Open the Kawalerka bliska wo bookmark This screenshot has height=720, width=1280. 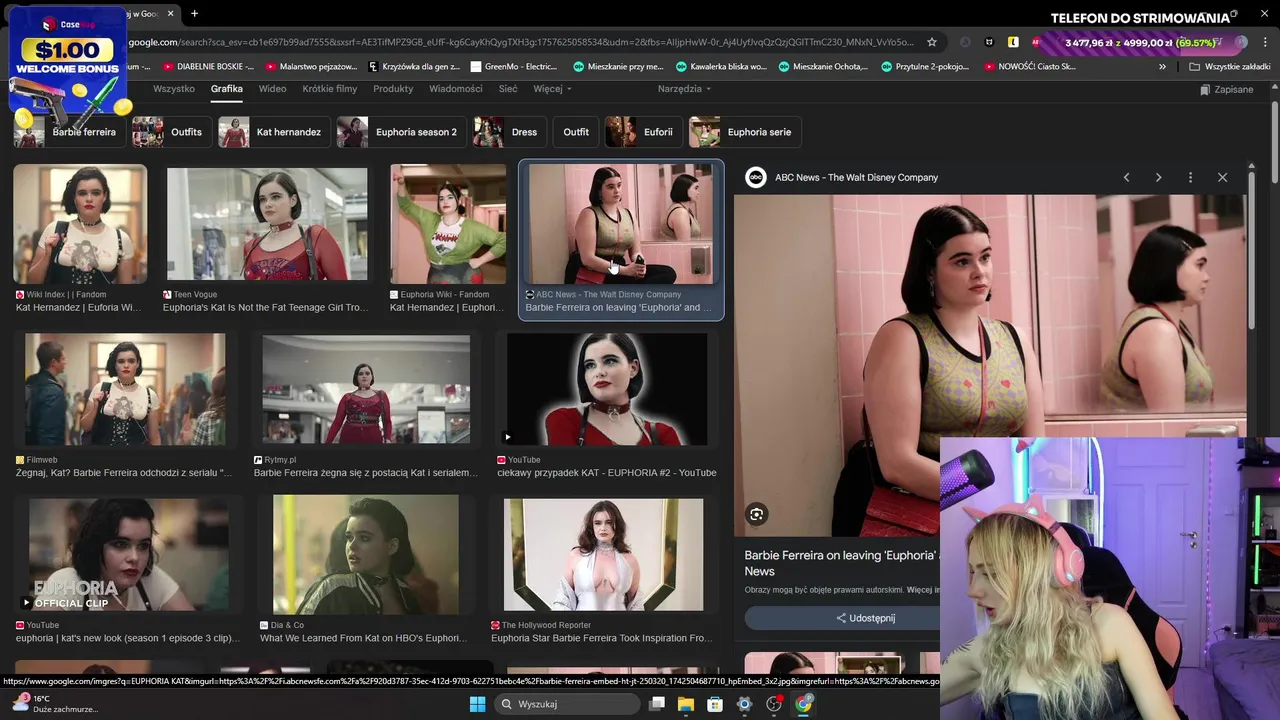[721, 67]
